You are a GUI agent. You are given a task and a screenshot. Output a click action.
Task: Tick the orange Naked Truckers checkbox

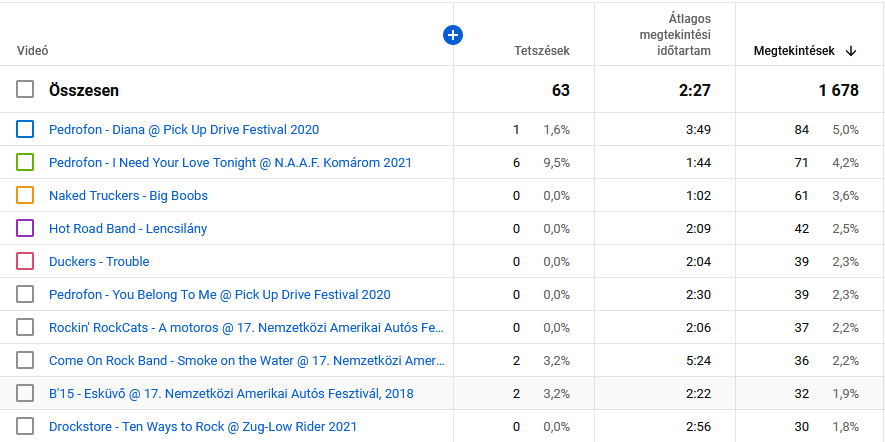tap(26, 195)
